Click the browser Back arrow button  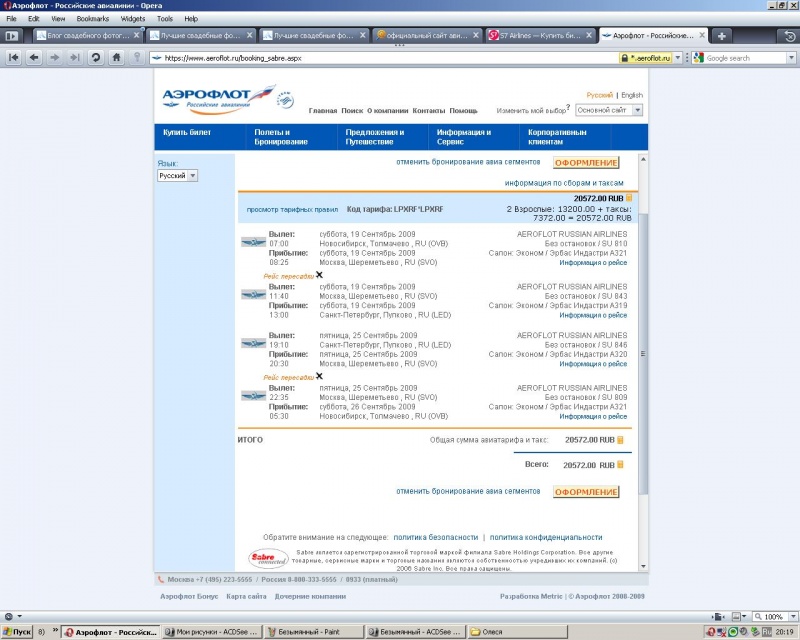[x=34, y=58]
